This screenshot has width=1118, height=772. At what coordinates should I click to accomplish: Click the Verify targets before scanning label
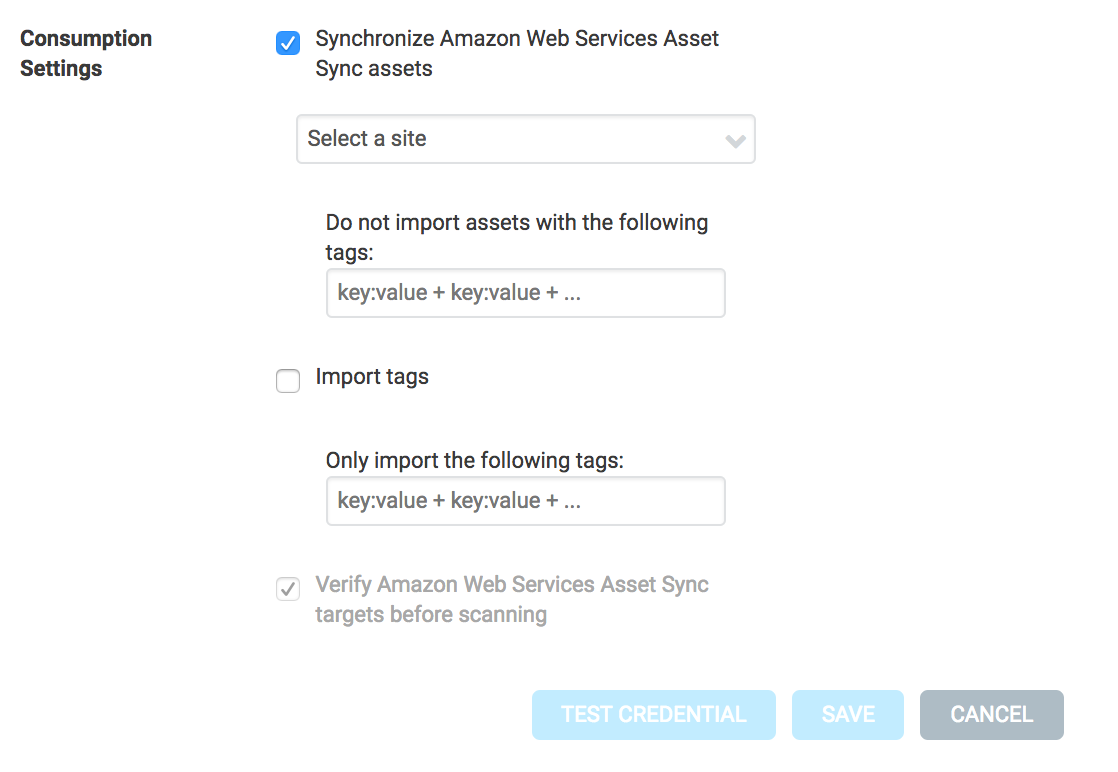coord(512,598)
